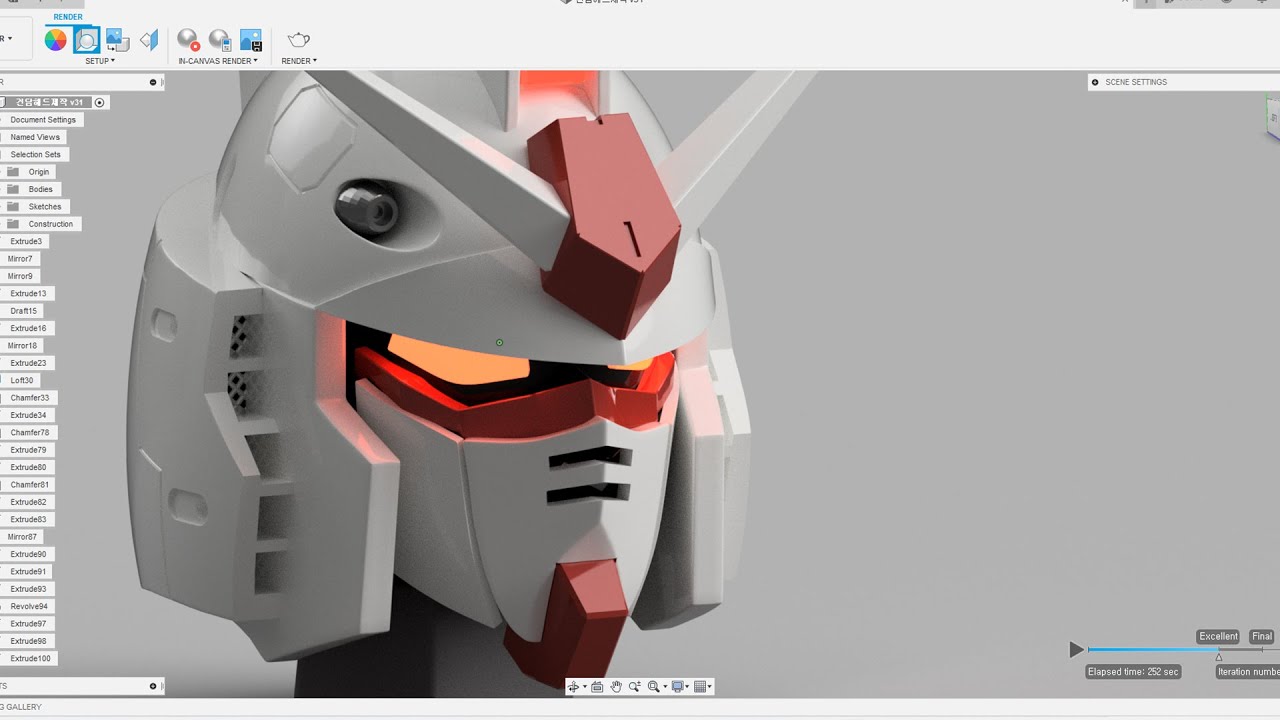This screenshot has height=720, width=1280.
Task: Open Named Views in the Browser
Action: coord(35,137)
